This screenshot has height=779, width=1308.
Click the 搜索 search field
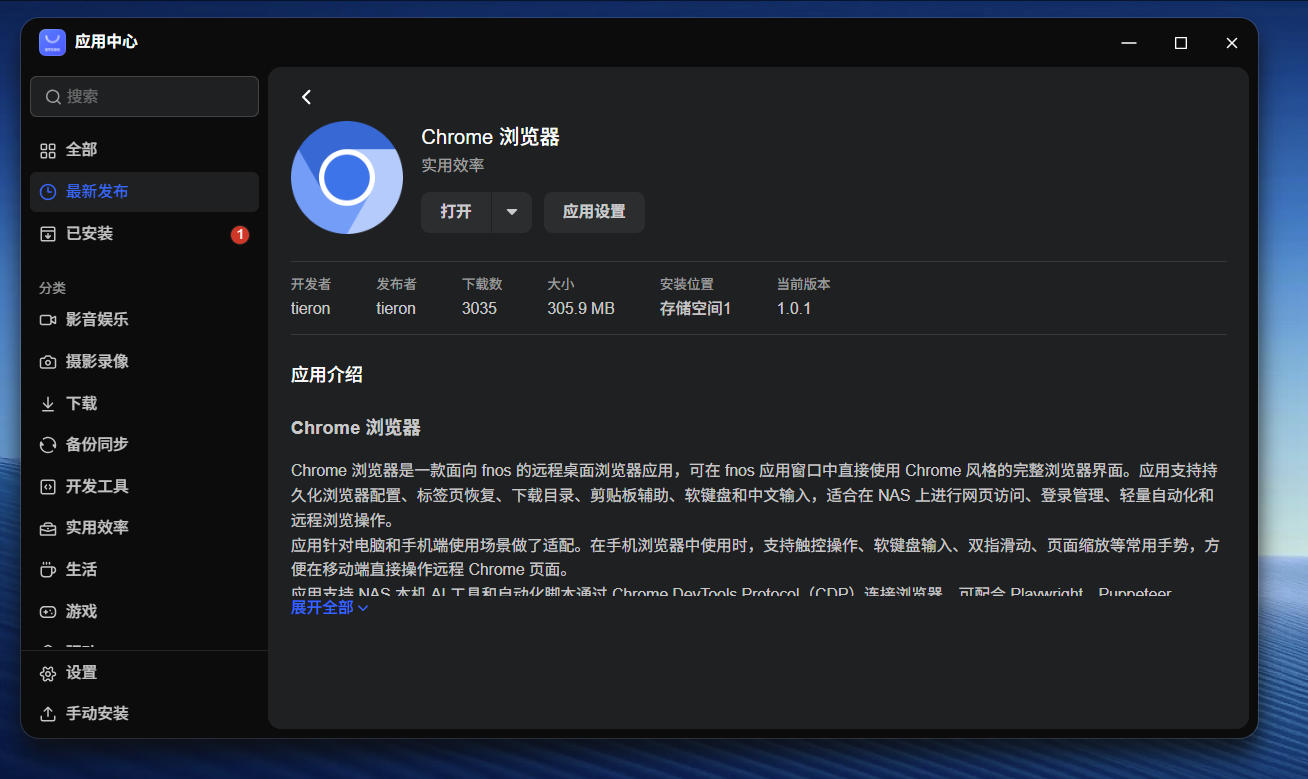144,97
